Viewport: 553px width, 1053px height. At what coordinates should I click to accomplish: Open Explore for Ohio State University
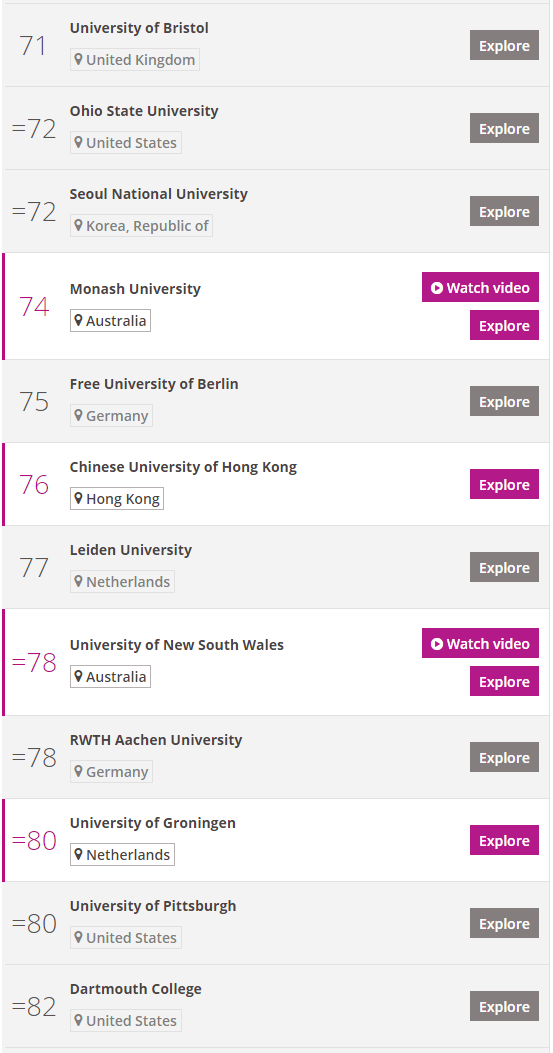[504, 128]
